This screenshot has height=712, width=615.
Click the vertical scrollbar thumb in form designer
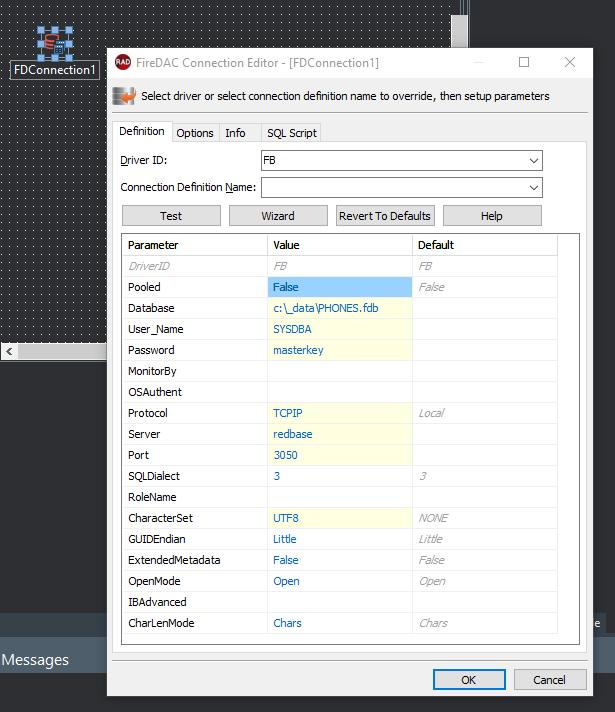click(459, 31)
